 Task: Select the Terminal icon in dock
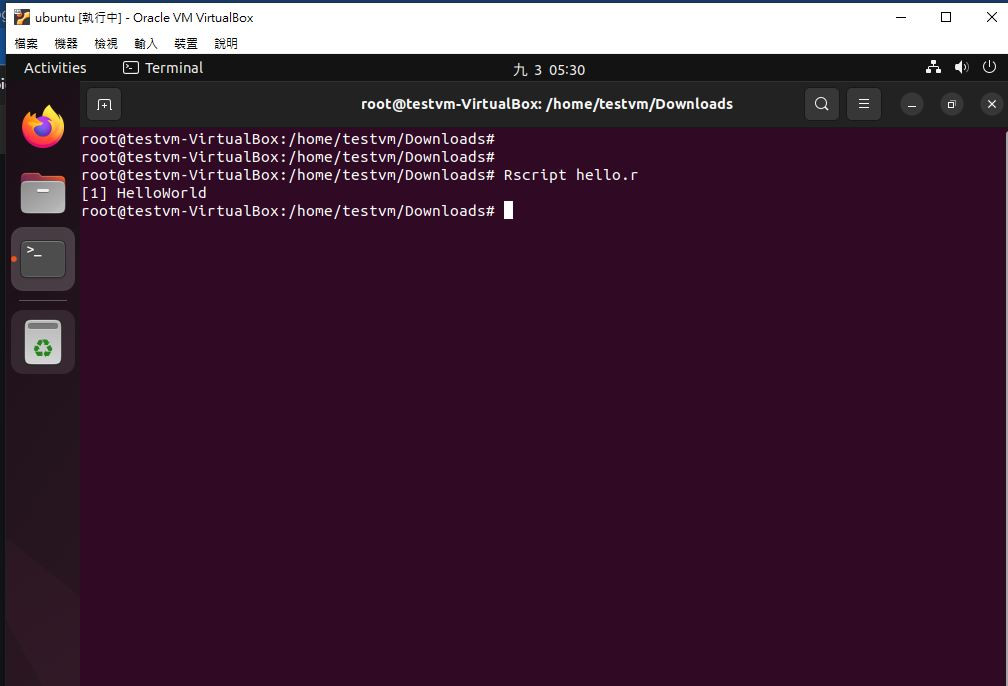coord(43,259)
